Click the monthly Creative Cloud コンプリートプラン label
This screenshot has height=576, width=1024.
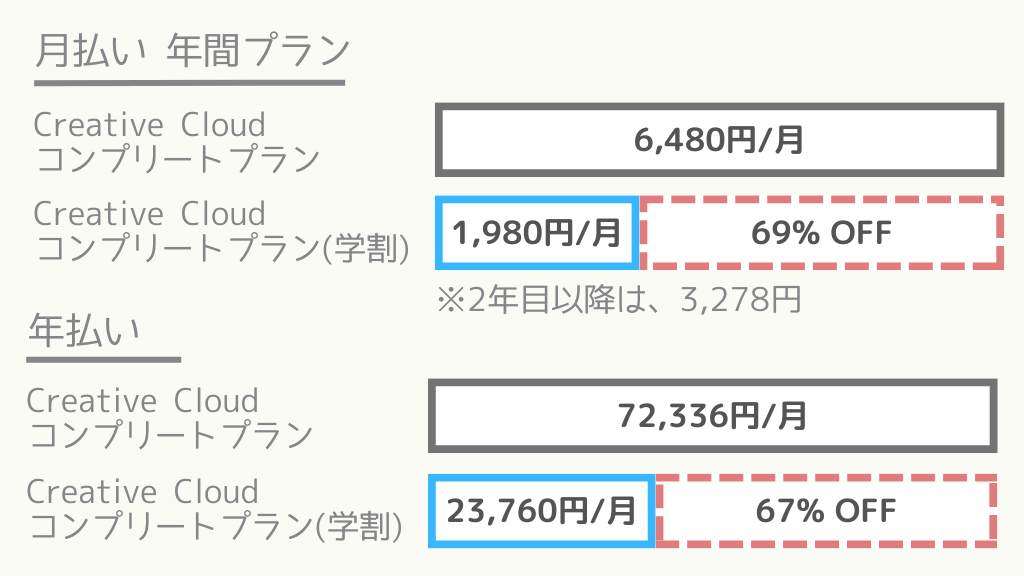[x=176, y=142]
